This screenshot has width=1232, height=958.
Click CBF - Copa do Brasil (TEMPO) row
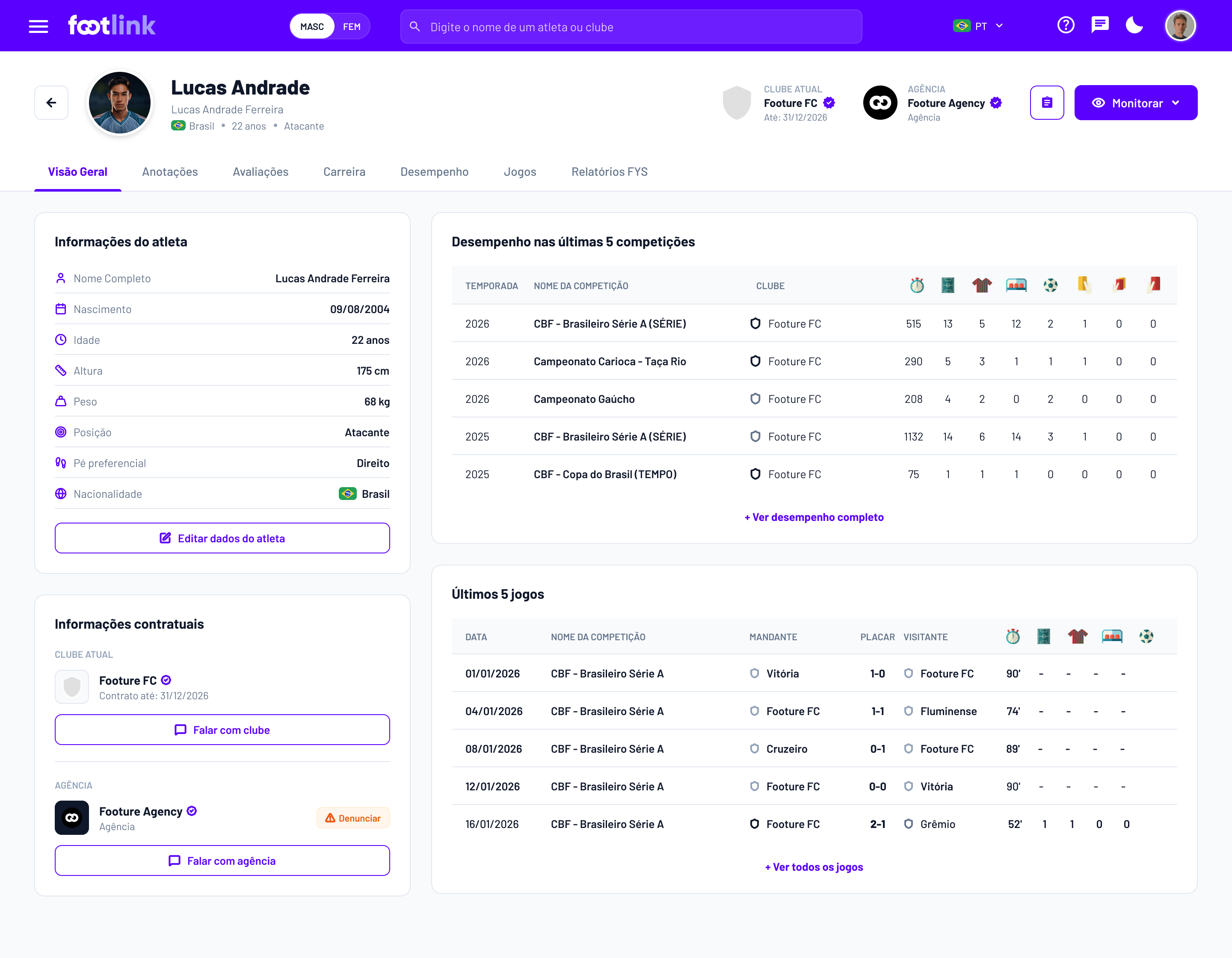tap(814, 474)
